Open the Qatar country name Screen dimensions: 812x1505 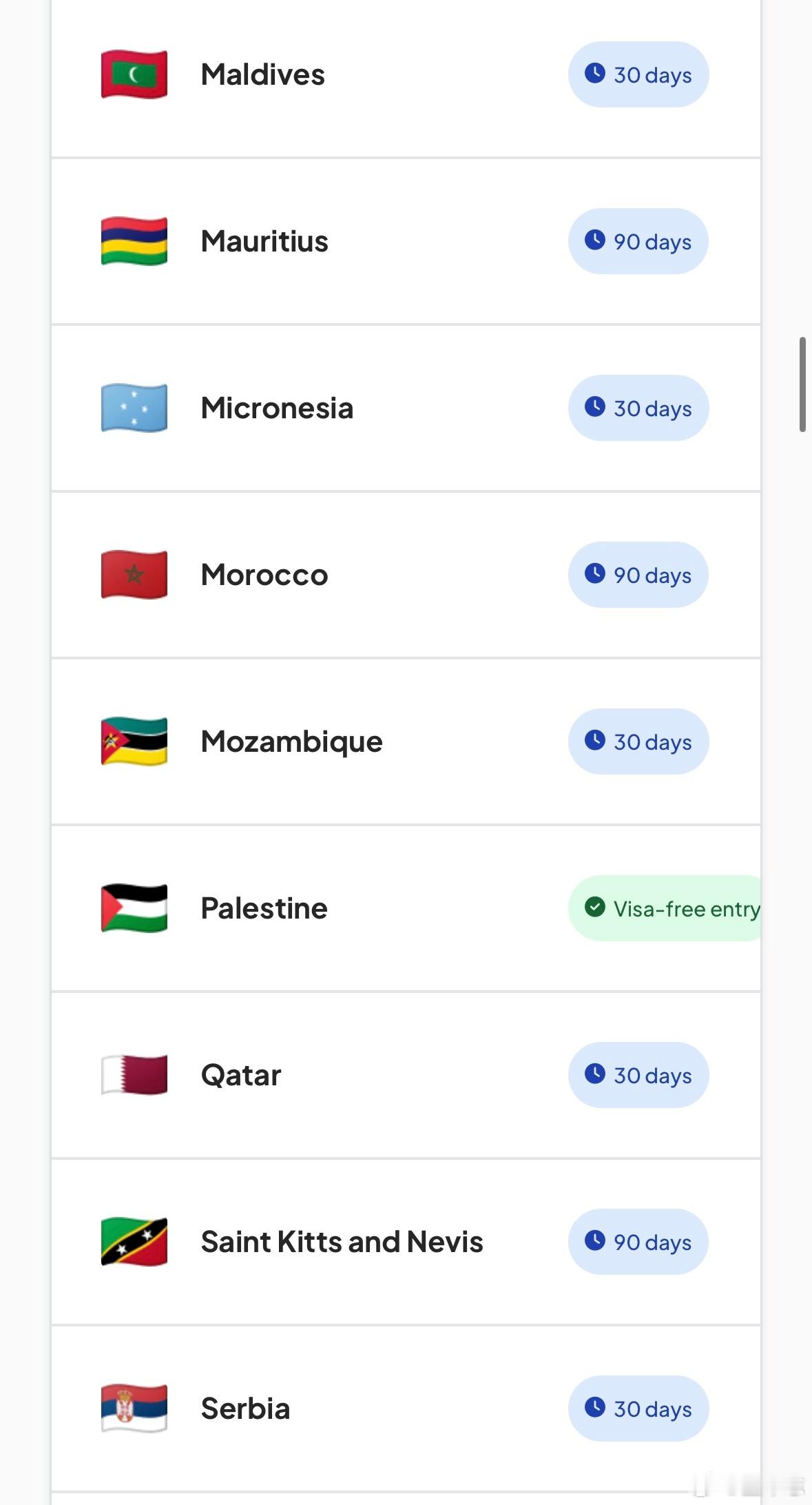(x=241, y=1075)
